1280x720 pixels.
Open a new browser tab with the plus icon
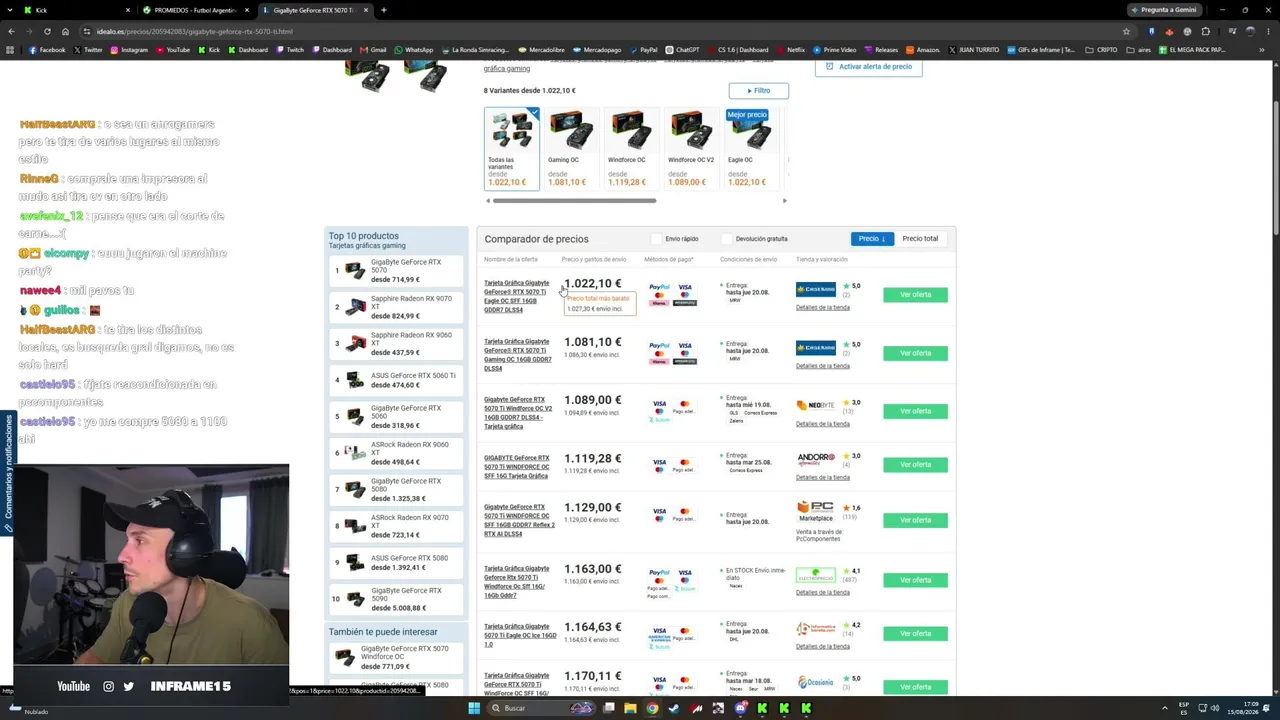pos(383,10)
